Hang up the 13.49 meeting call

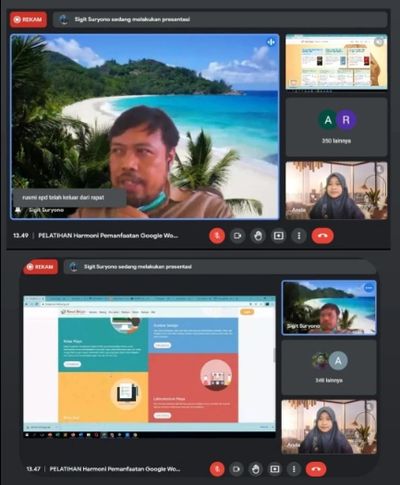[322, 236]
